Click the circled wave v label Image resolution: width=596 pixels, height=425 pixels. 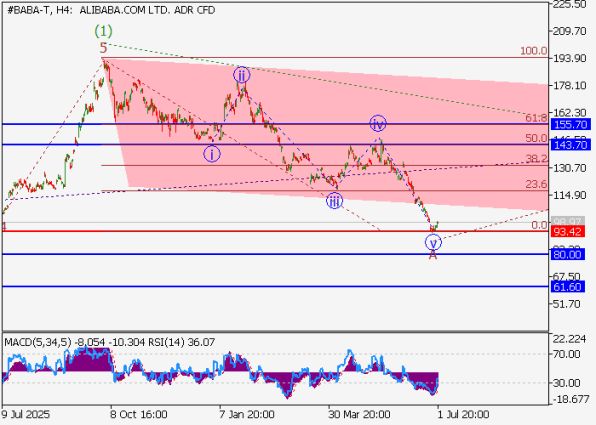tap(433, 243)
